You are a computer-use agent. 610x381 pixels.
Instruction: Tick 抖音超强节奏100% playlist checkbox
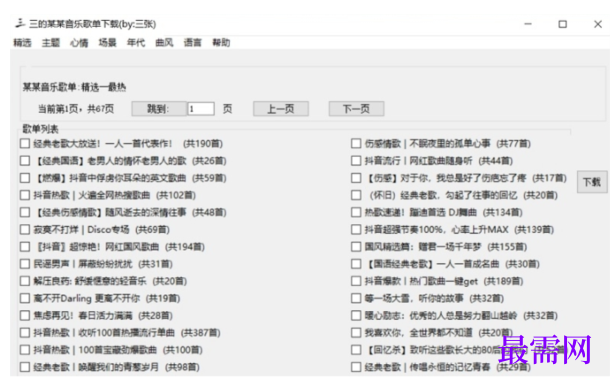pyautogui.click(x=356, y=230)
